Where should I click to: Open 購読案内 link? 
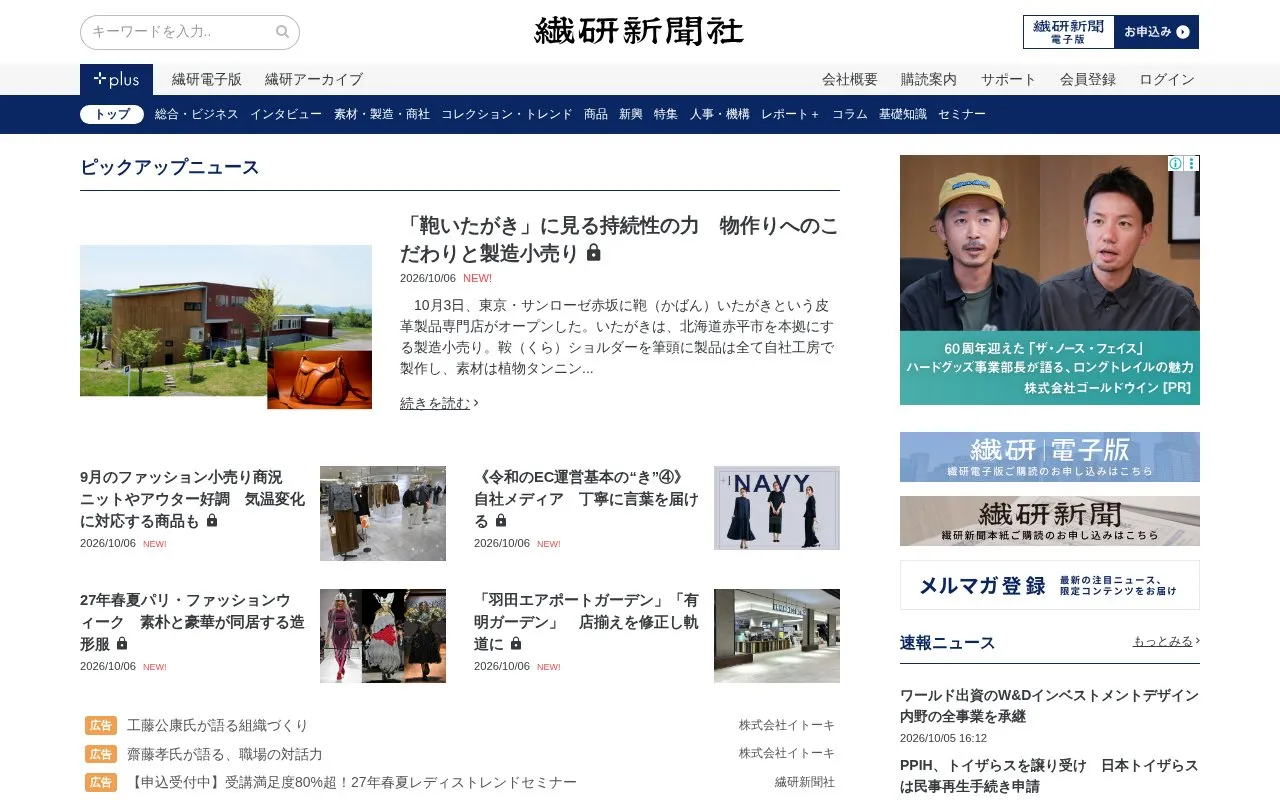[929, 79]
